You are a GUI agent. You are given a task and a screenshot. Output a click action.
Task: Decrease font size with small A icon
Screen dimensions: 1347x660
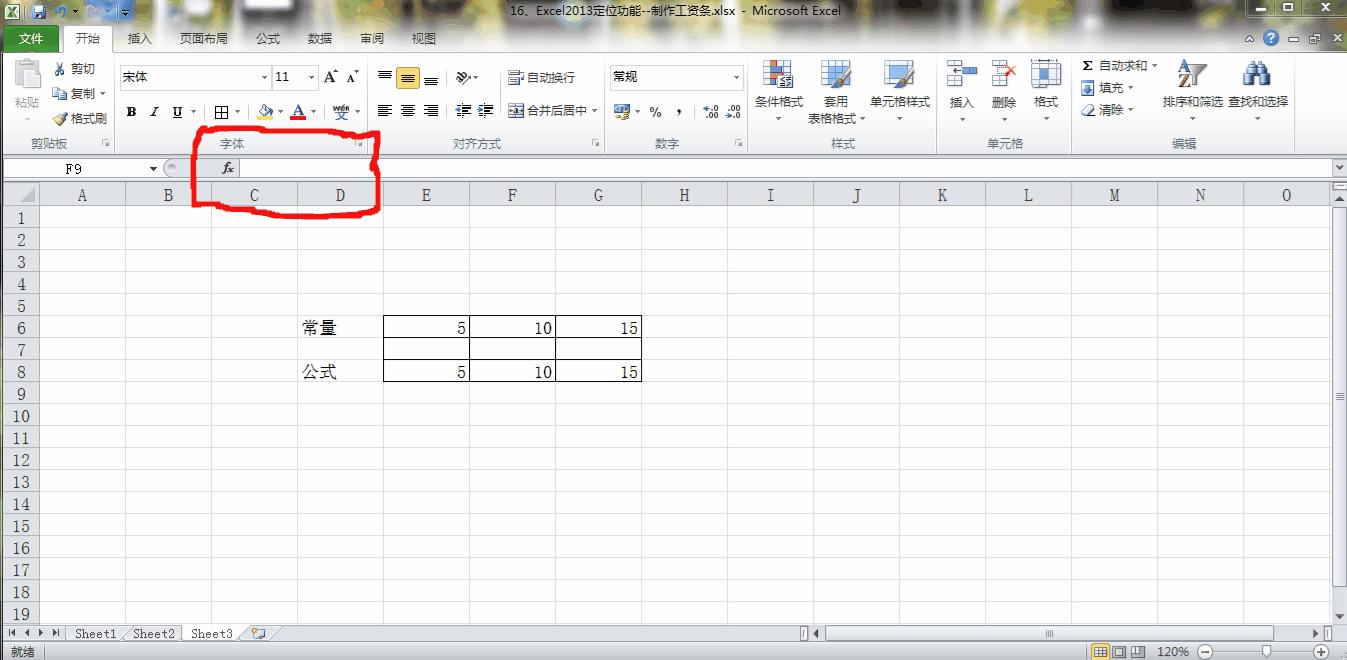(352, 77)
